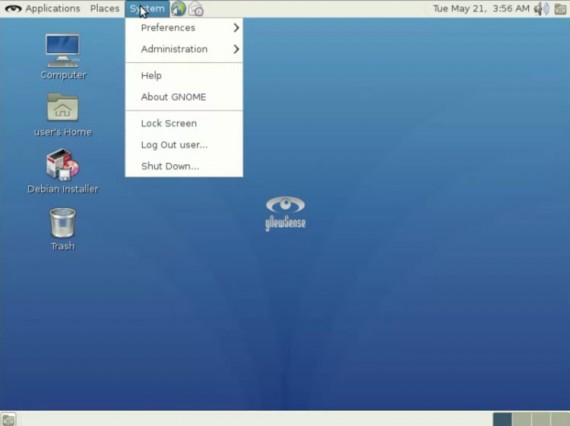
Task: Click the date and time clock
Action: (x=481, y=8)
